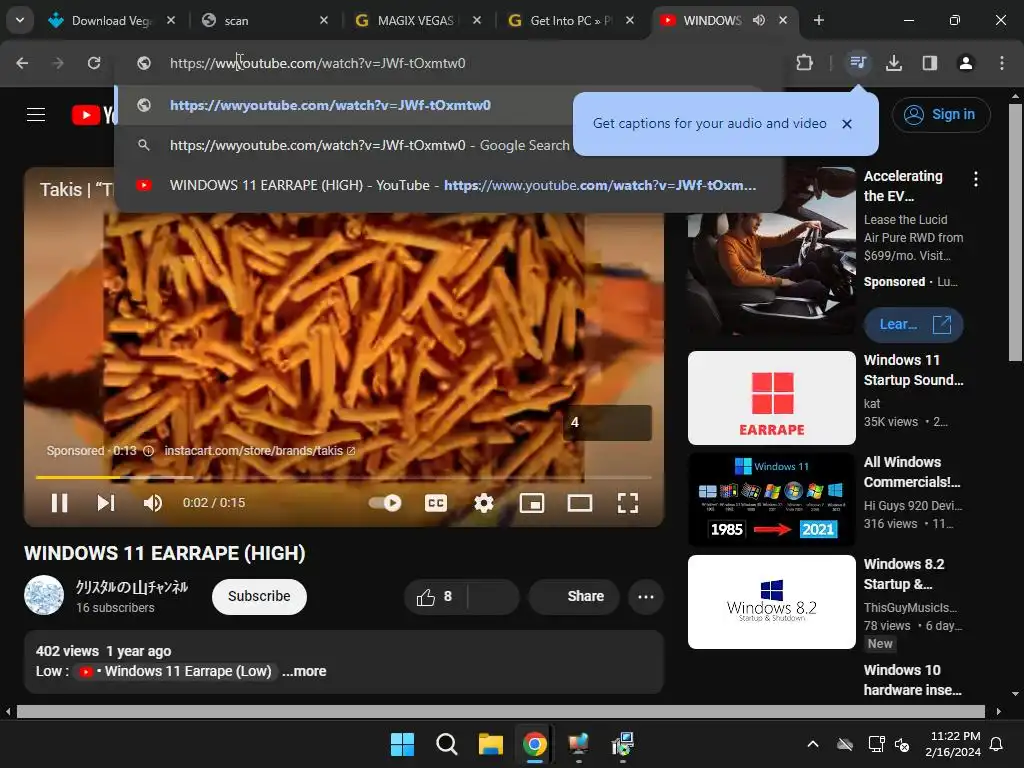This screenshot has width=1024, height=768.
Task: Open the notification bell in system tray
Action: (x=997, y=744)
